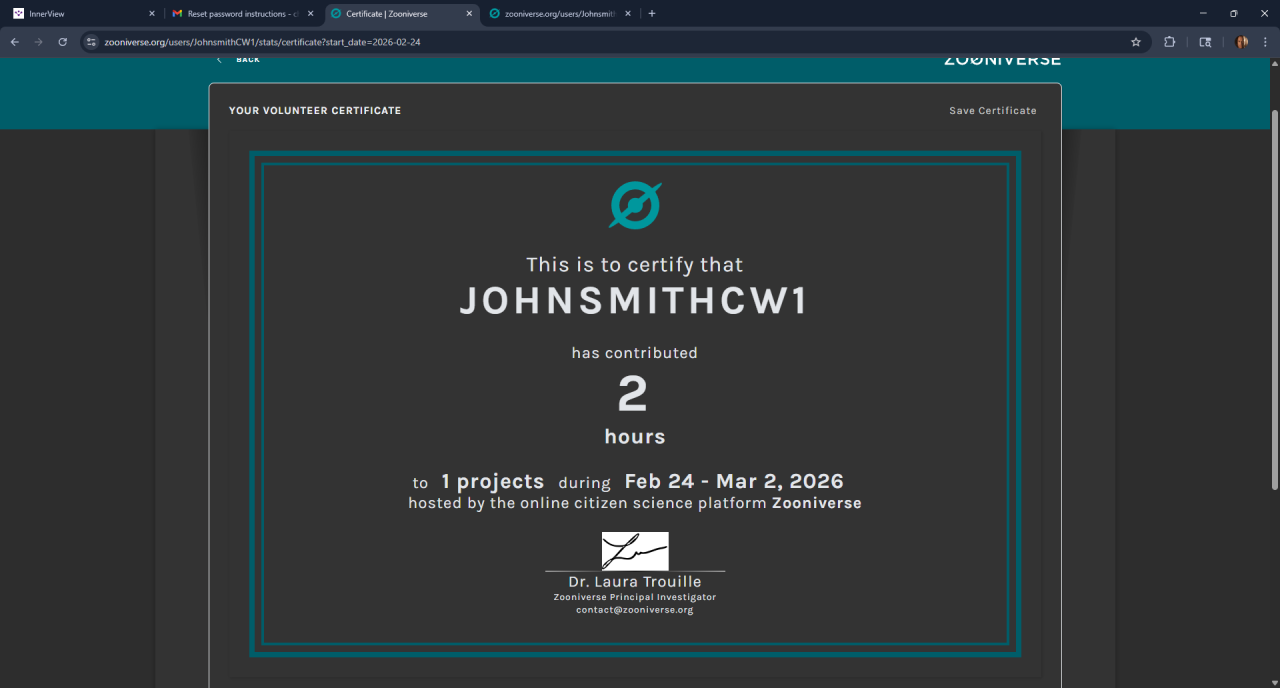Click the page vertical scrollbar

(1274, 300)
